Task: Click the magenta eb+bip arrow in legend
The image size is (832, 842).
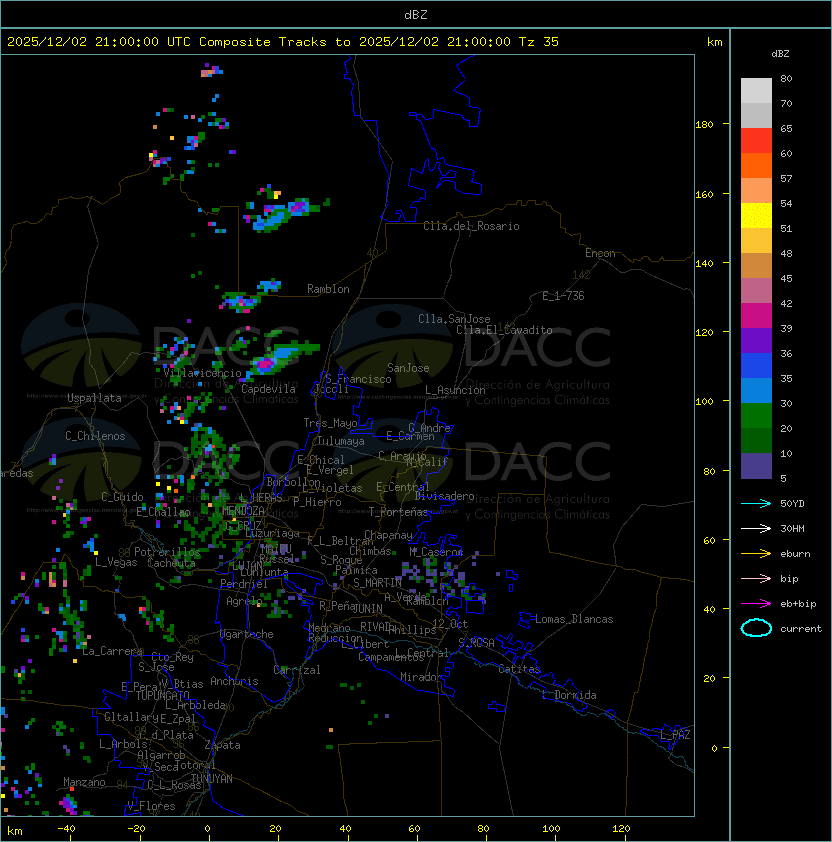Action: click(756, 604)
